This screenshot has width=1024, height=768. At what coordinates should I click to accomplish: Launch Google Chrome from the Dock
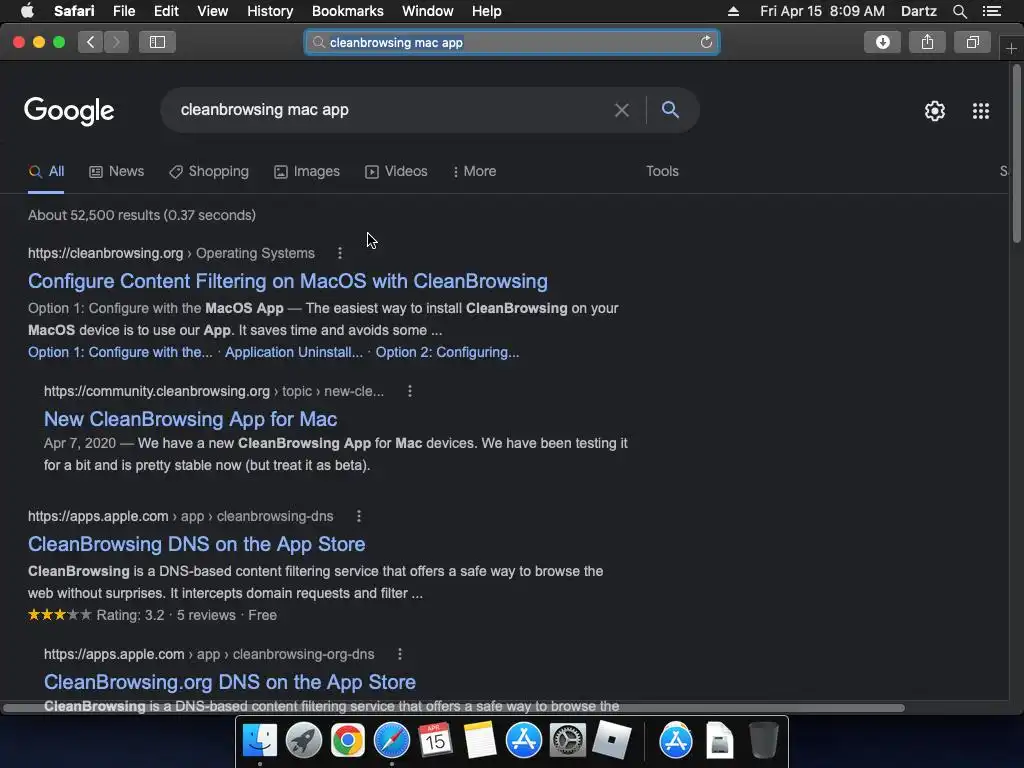coord(347,741)
